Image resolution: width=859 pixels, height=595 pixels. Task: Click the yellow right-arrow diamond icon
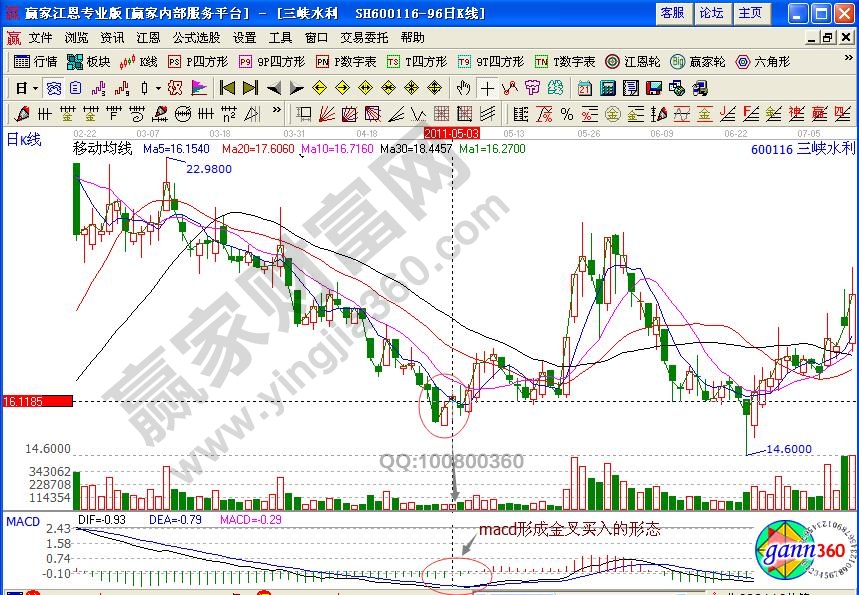tap(342, 88)
